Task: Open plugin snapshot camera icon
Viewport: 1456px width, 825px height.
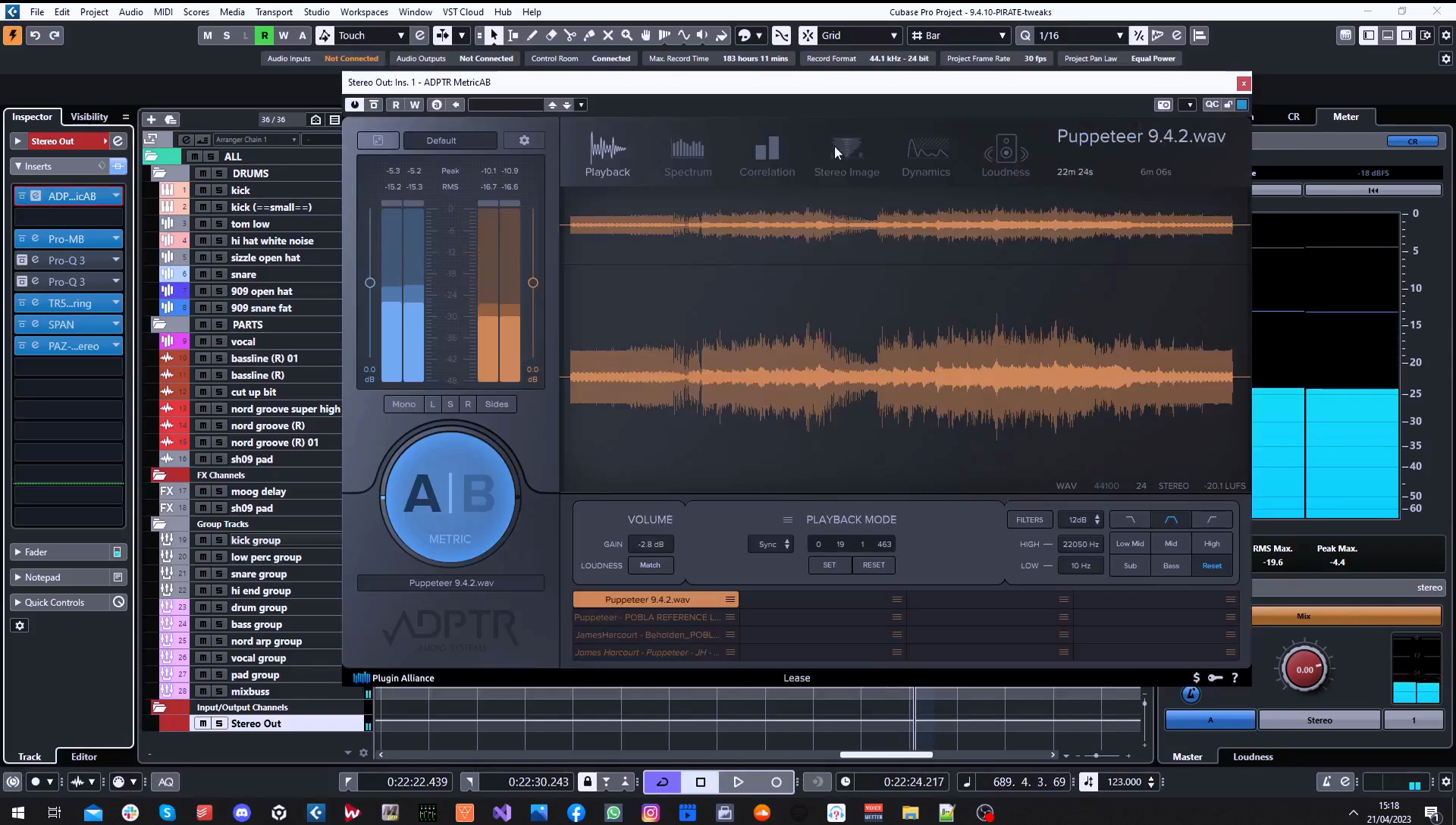Action: [x=1164, y=105]
